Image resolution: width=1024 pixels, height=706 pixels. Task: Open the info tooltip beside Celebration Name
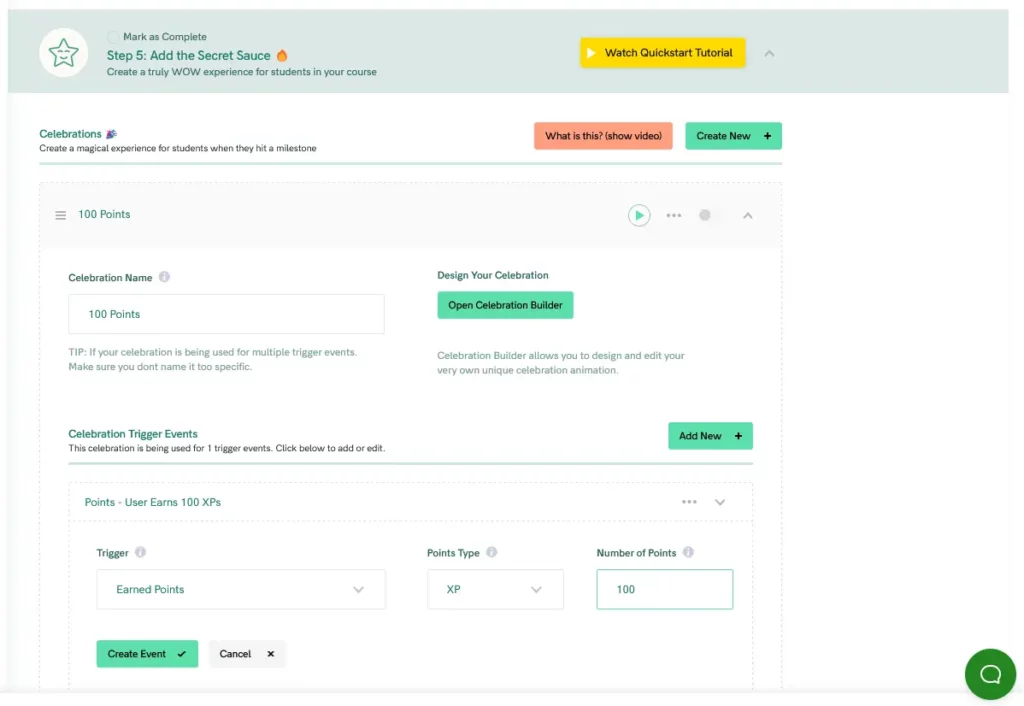pos(164,277)
